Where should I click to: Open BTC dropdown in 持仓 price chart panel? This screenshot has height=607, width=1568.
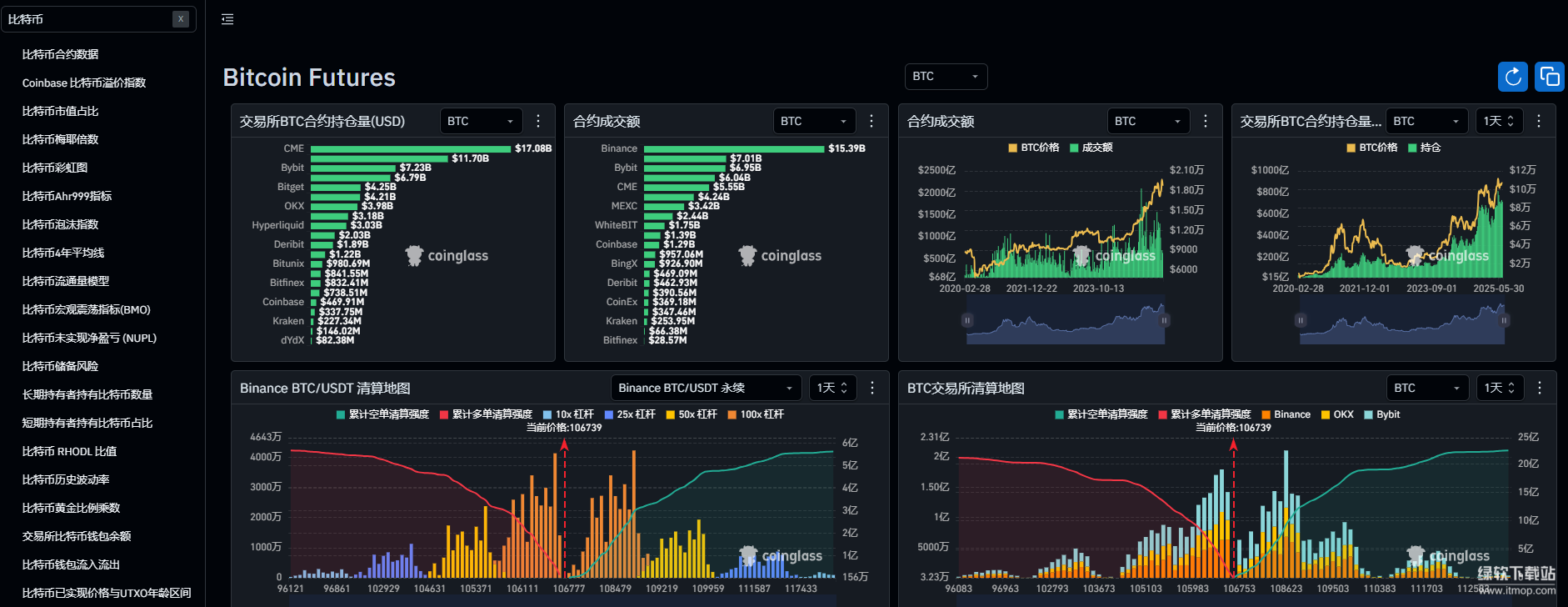1426,121
